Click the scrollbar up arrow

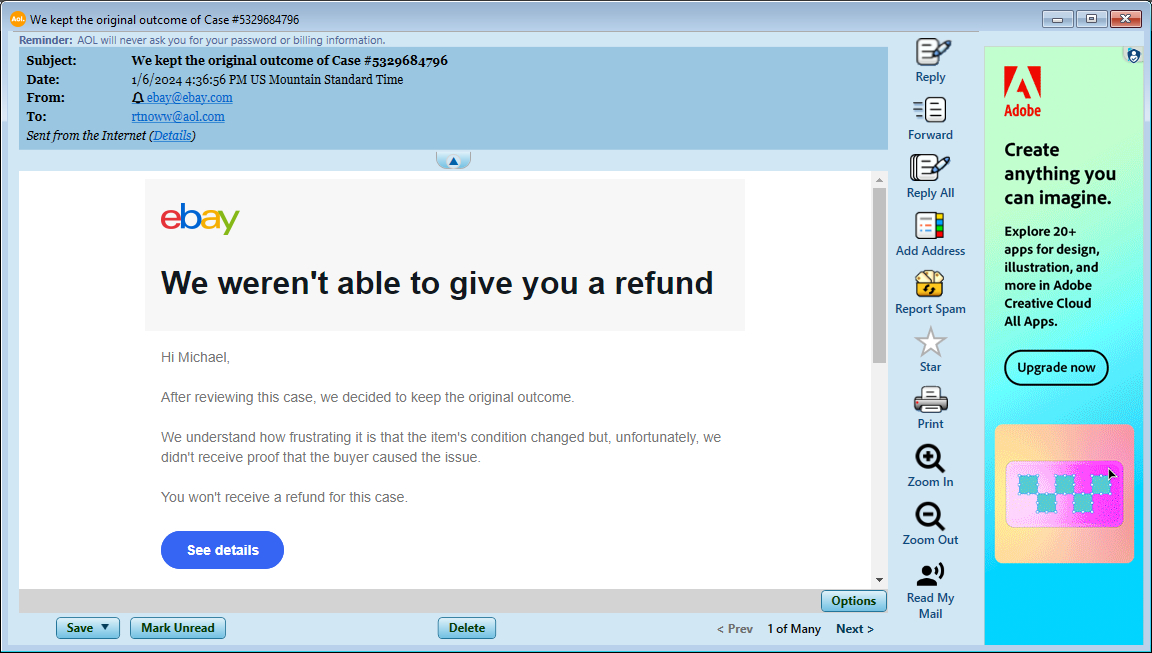coord(879,180)
